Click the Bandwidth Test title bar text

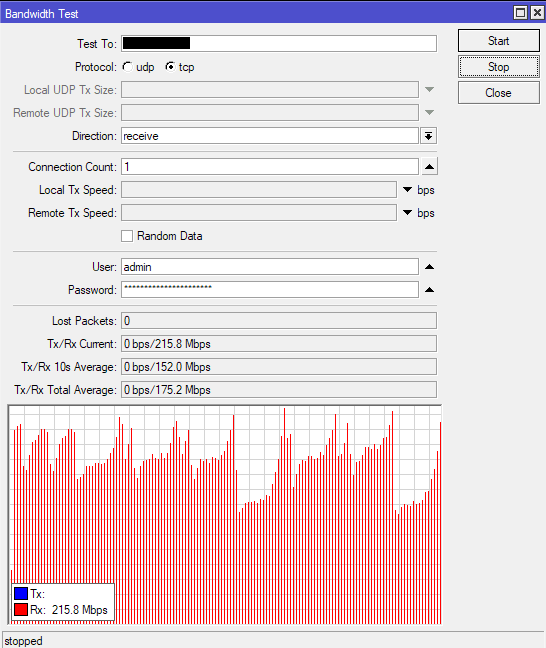(x=41, y=14)
